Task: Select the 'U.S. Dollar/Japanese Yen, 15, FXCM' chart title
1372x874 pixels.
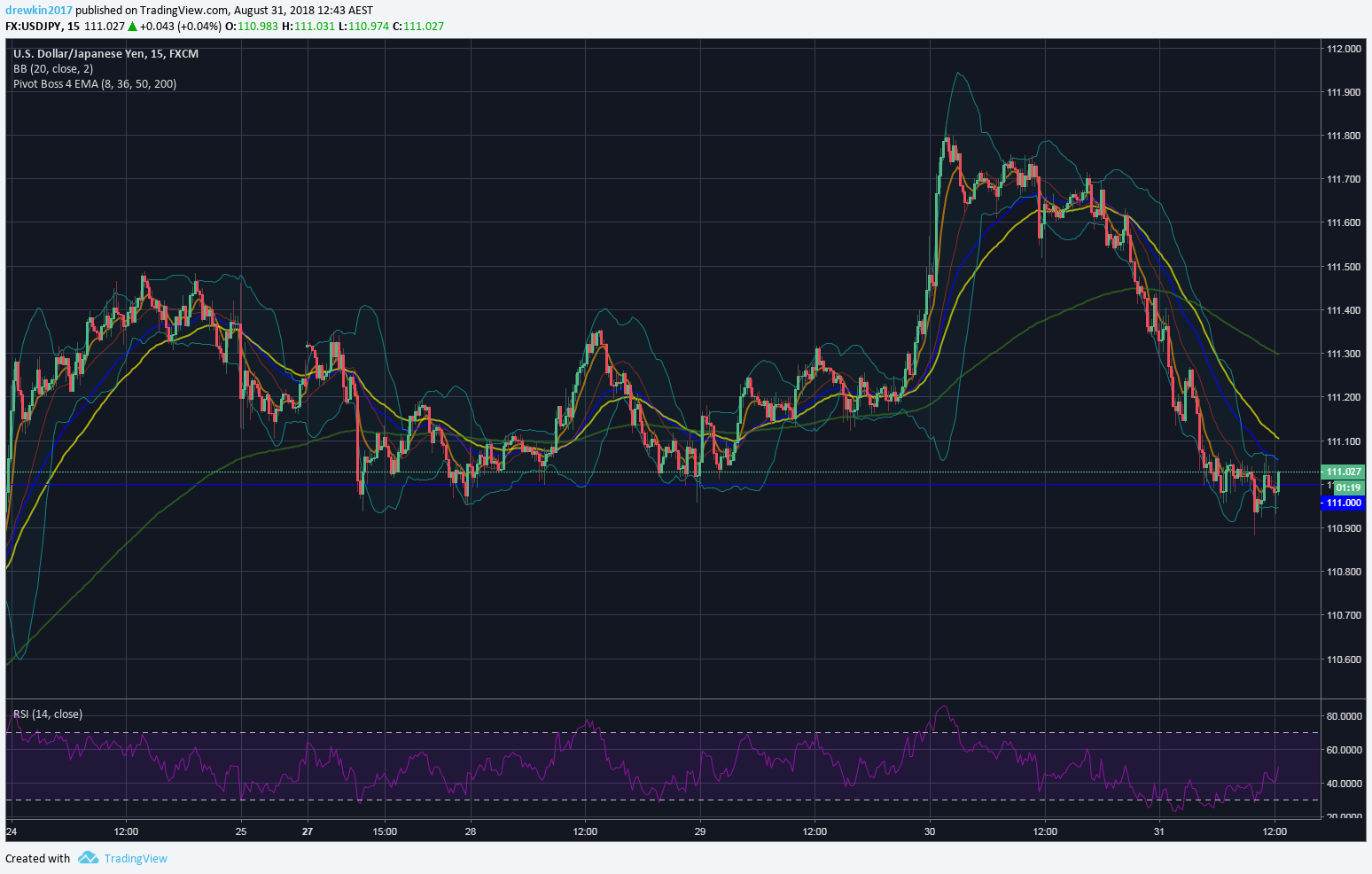Action: (x=106, y=54)
